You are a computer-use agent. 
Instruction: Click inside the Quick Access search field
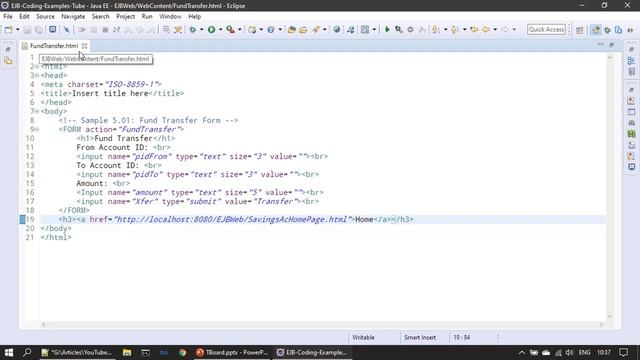click(546, 29)
